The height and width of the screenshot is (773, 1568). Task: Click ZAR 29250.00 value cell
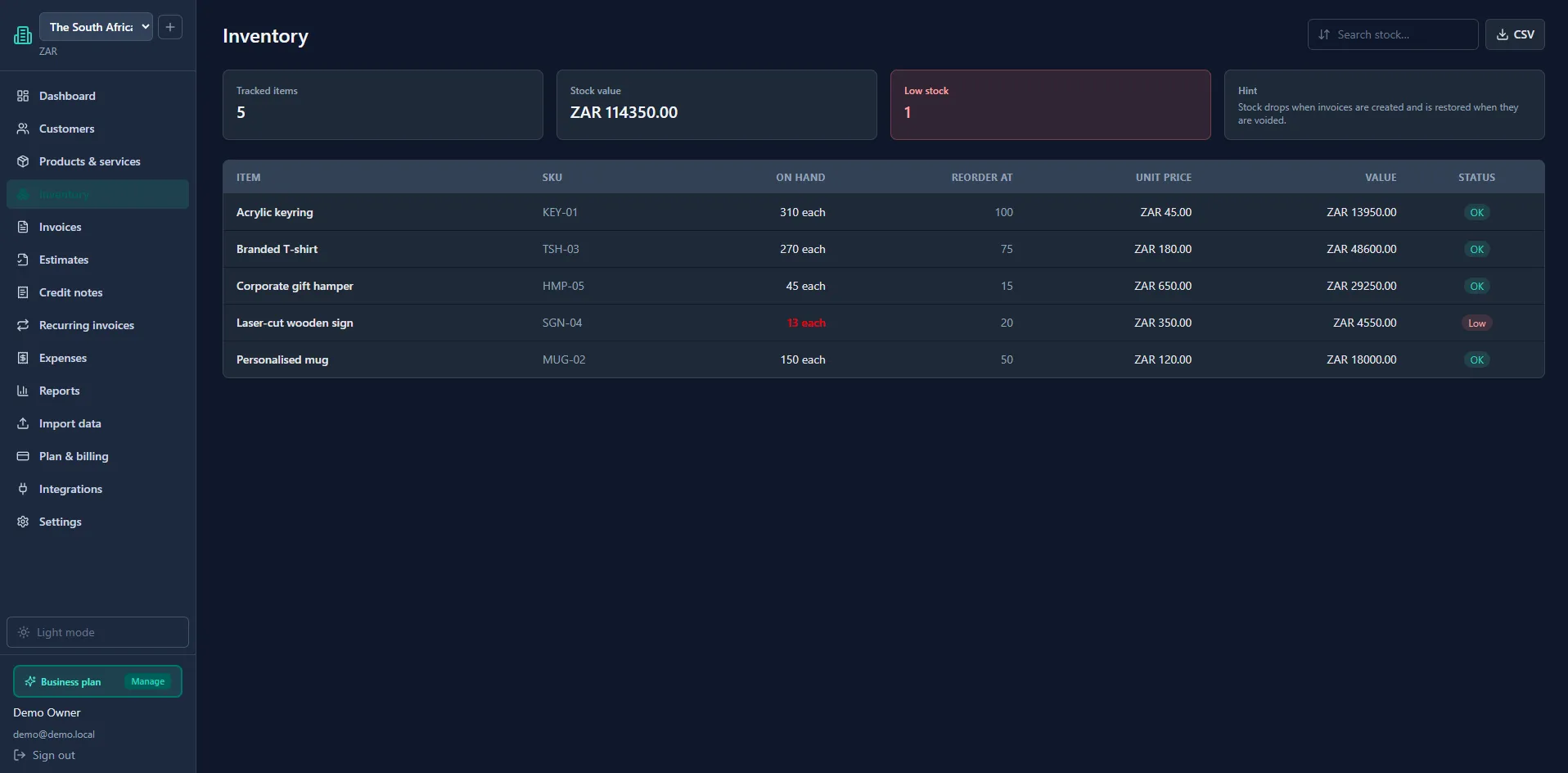(1361, 286)
